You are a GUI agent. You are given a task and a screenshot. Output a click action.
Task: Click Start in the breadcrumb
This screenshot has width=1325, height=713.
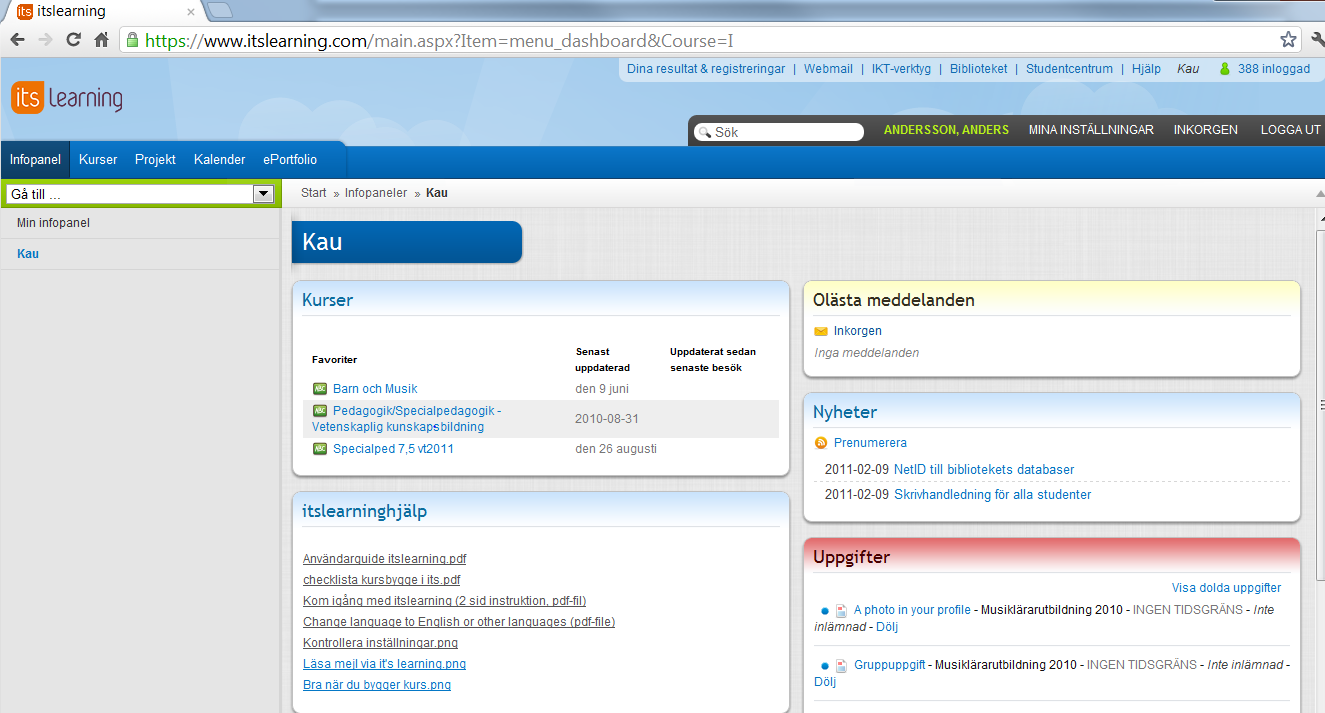click(314, 193)
